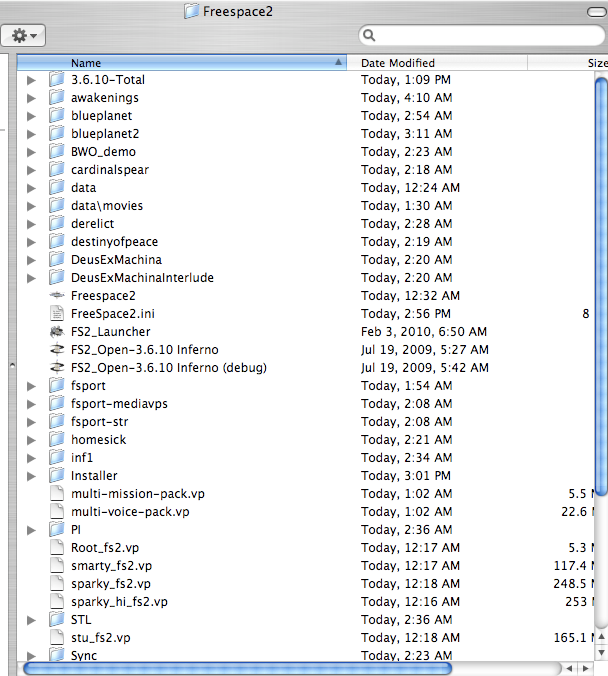Click the magnifying glass search icon

click(x=369, y=35)
